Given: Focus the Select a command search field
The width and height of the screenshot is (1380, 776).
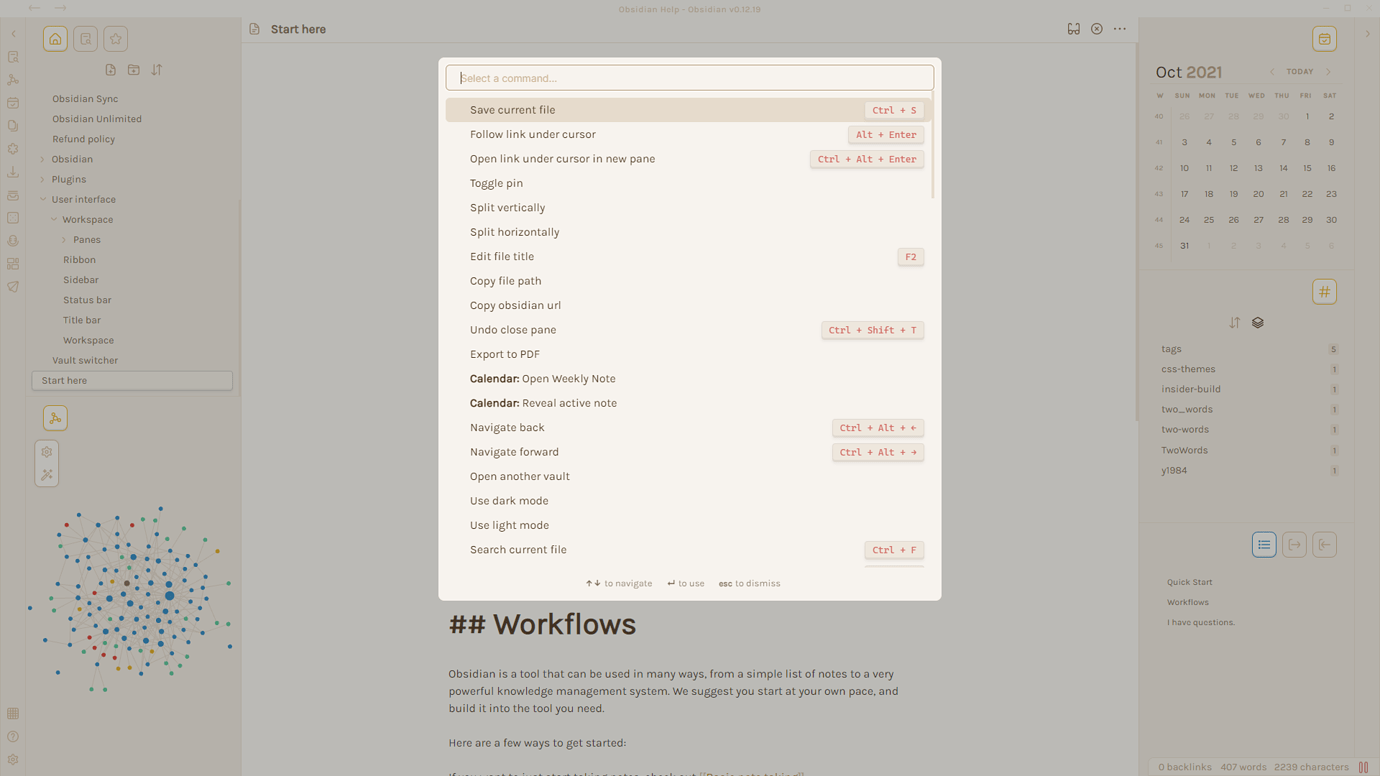Looking at the screenshot, I should [x=690, y=78].
